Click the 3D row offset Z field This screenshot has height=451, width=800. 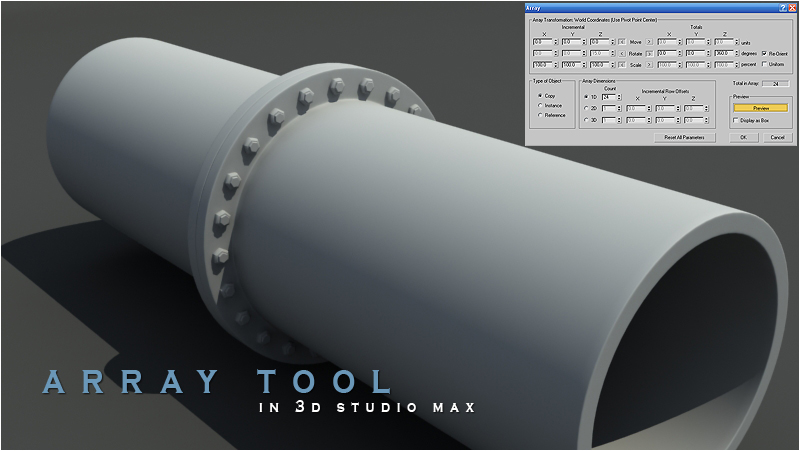[693, 120]
